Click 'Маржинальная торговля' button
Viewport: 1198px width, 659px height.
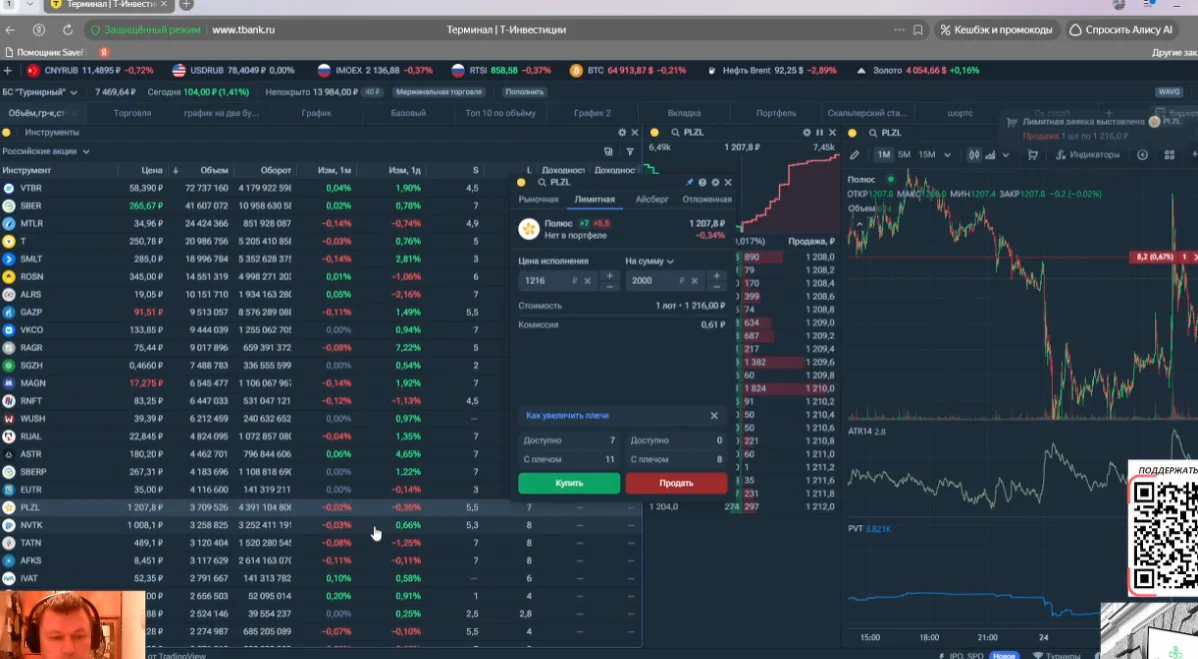click(x=439, y=92)
